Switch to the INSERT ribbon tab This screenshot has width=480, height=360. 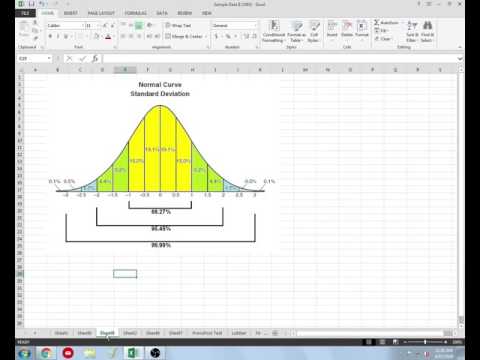pos(70,13)
